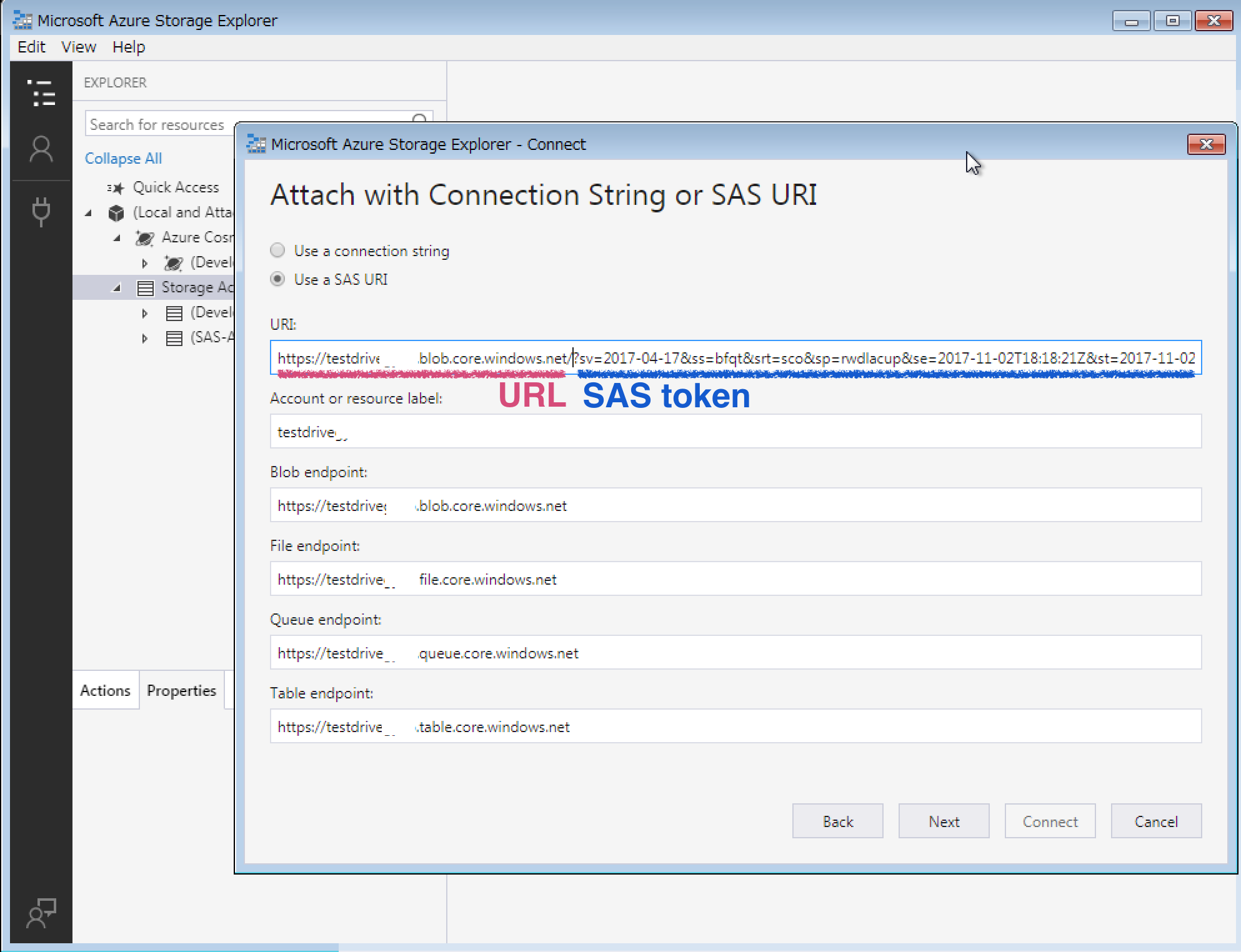Screen dimensions: 1241x952
Task: Click the Connect button in dialog
Action: pos(1050,821)
